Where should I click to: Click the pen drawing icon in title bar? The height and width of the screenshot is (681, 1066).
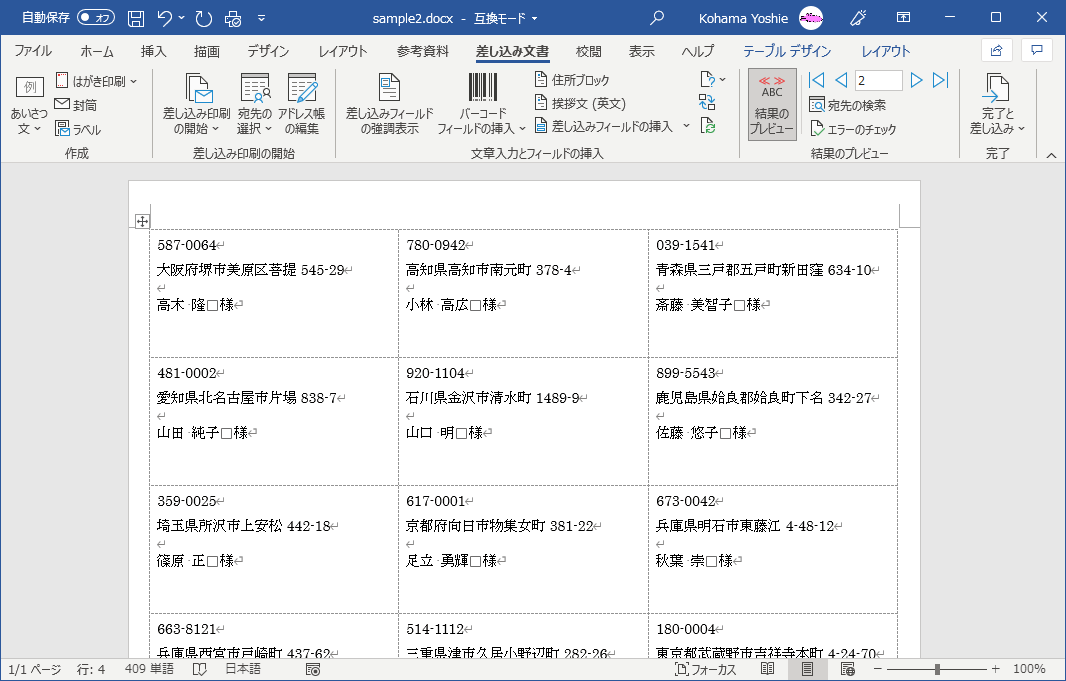[x=858, y=18]
